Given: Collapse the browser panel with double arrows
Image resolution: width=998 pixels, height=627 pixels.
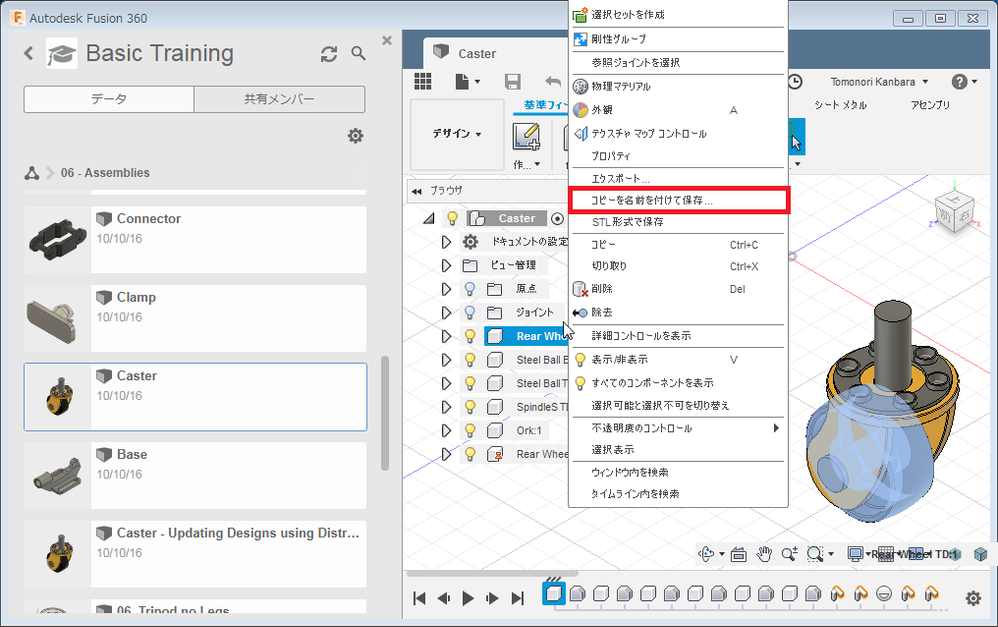Looking at the screenshot, I should pos(417,191).
